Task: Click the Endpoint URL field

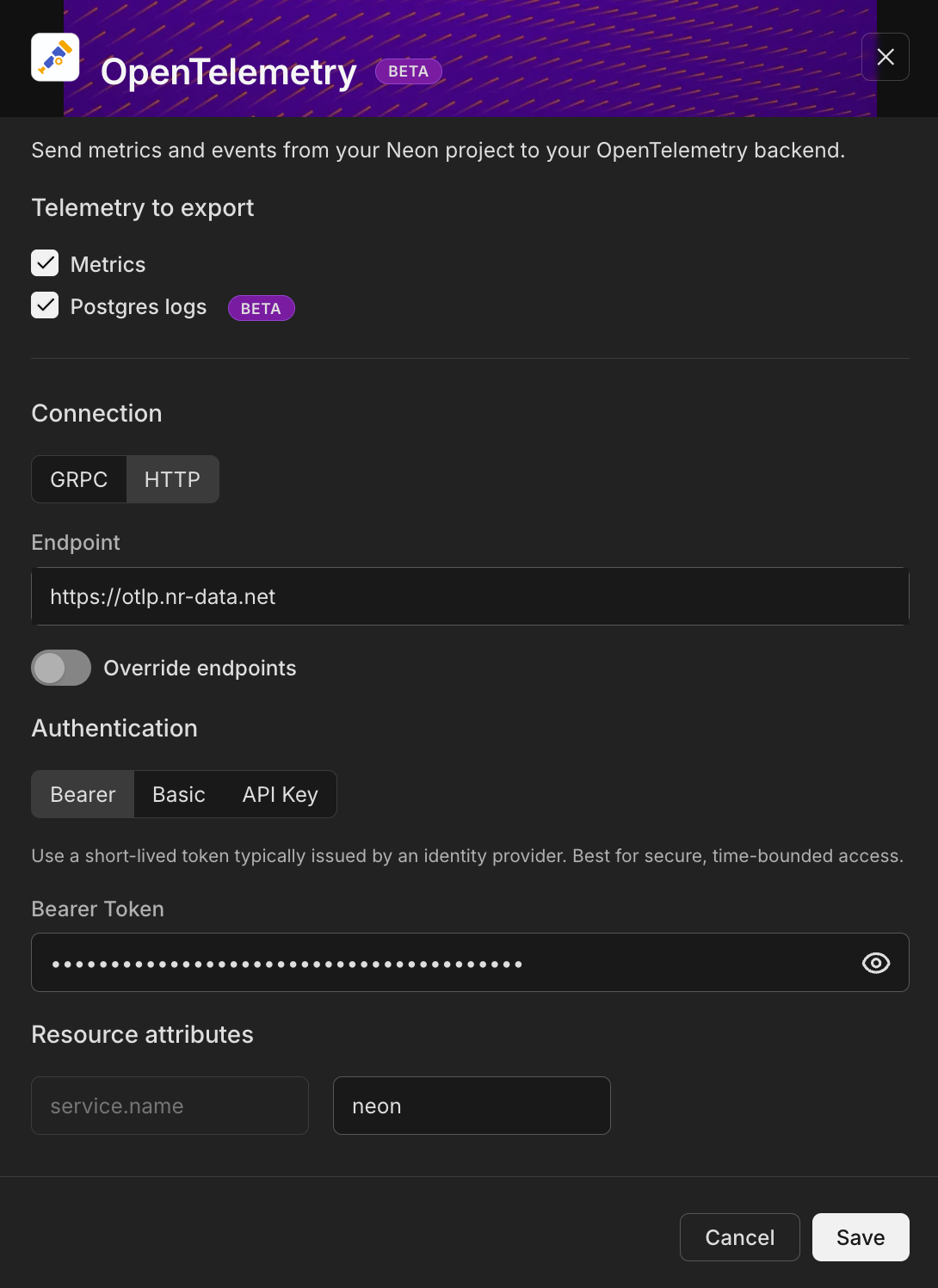Action: (x=470, y=595)
